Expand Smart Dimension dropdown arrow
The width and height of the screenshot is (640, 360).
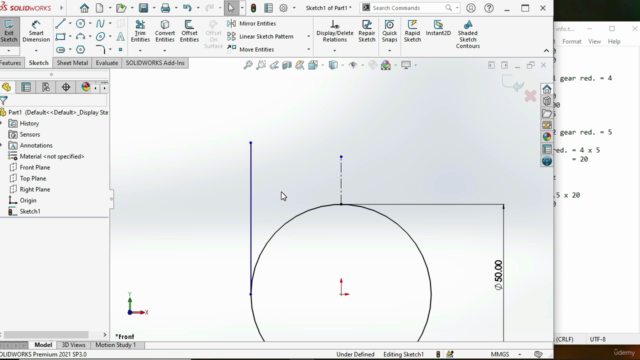[36, 50]
